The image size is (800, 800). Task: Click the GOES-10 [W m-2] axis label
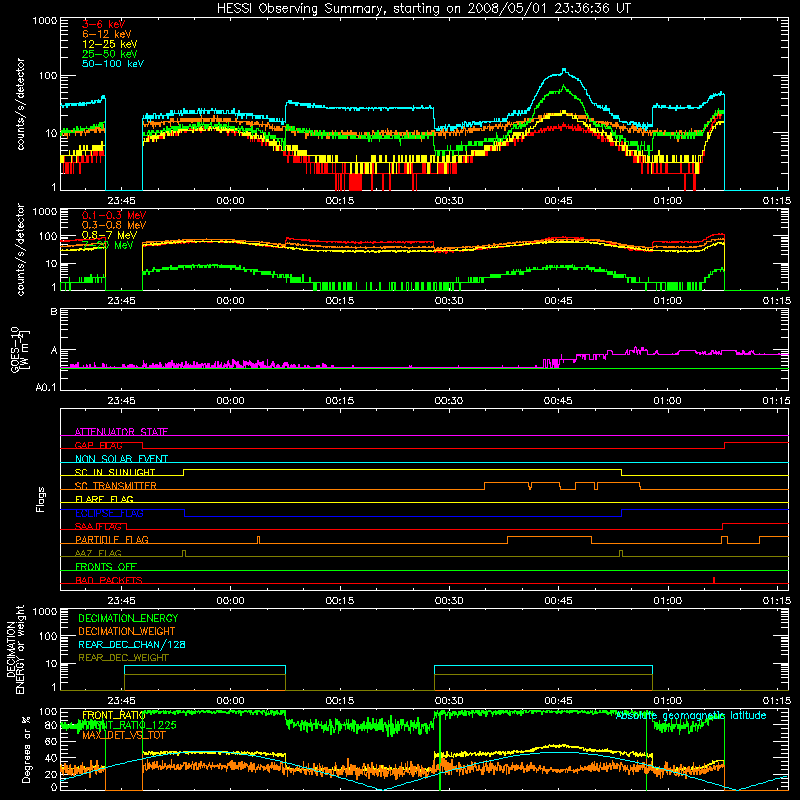[20, 350]
